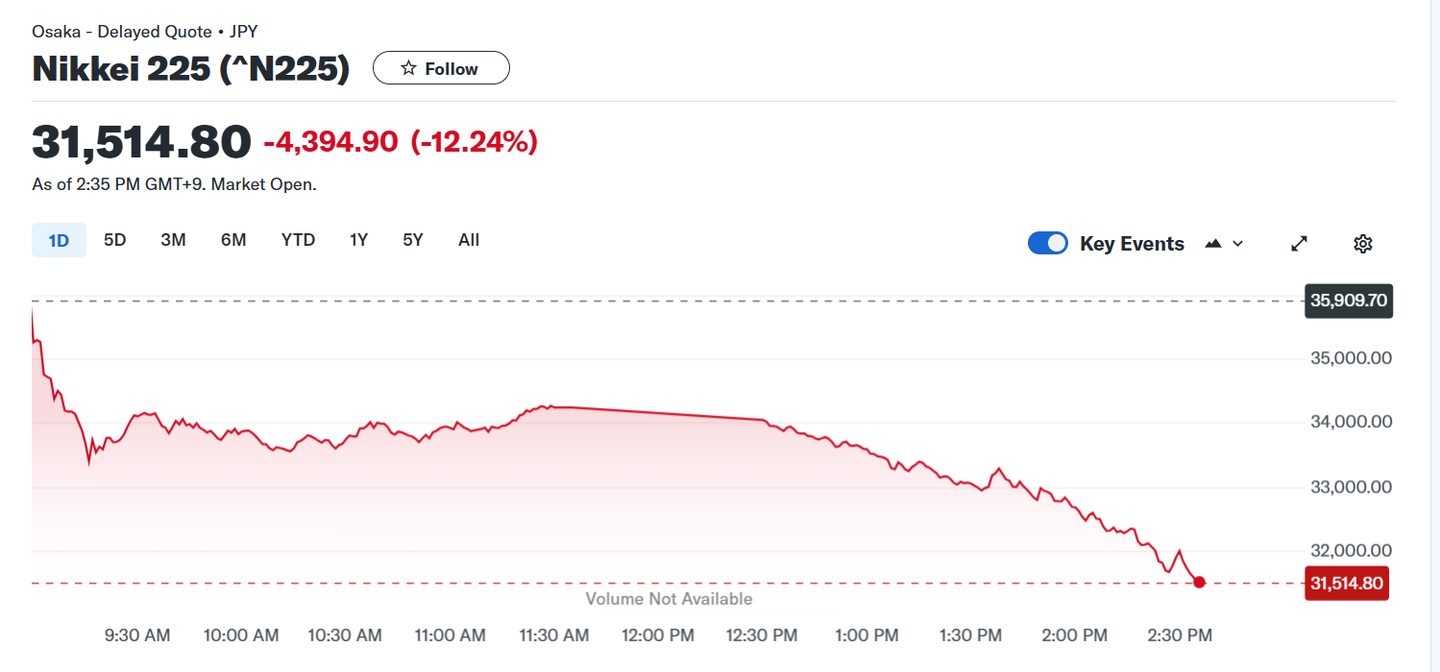Show the 3M time range

coord(173,240)
